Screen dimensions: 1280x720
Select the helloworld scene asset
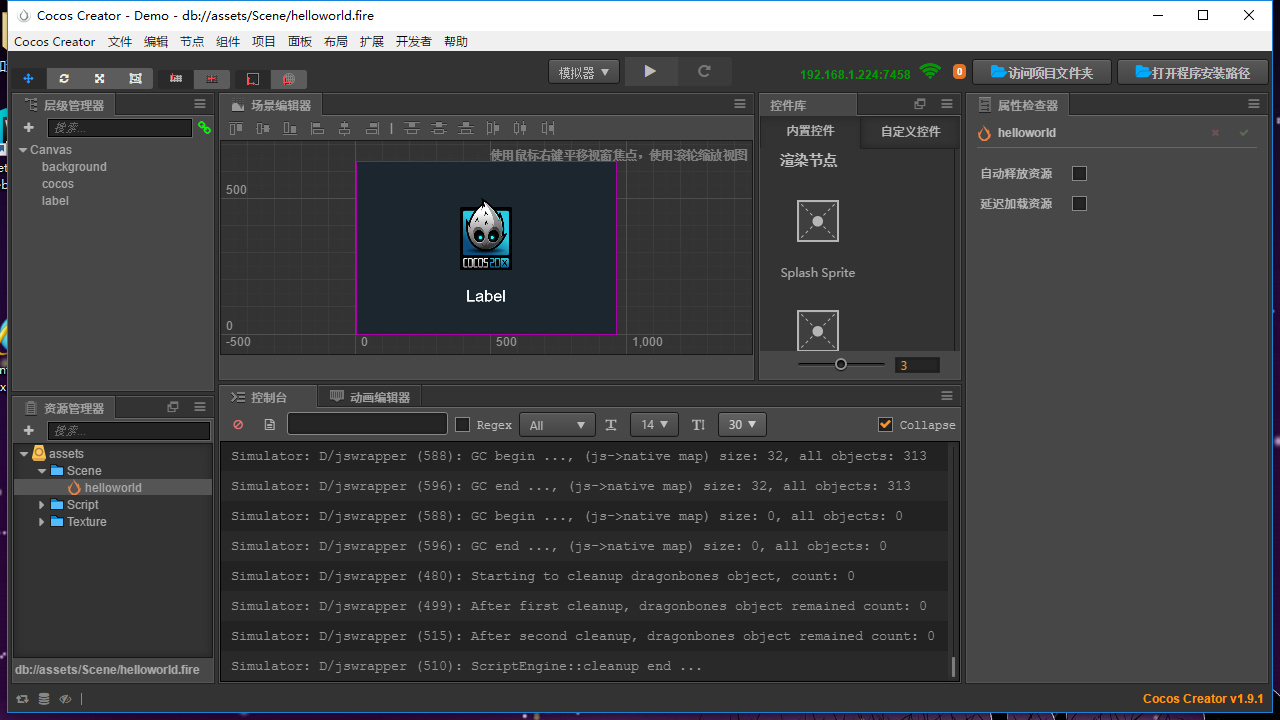[112, 488]
